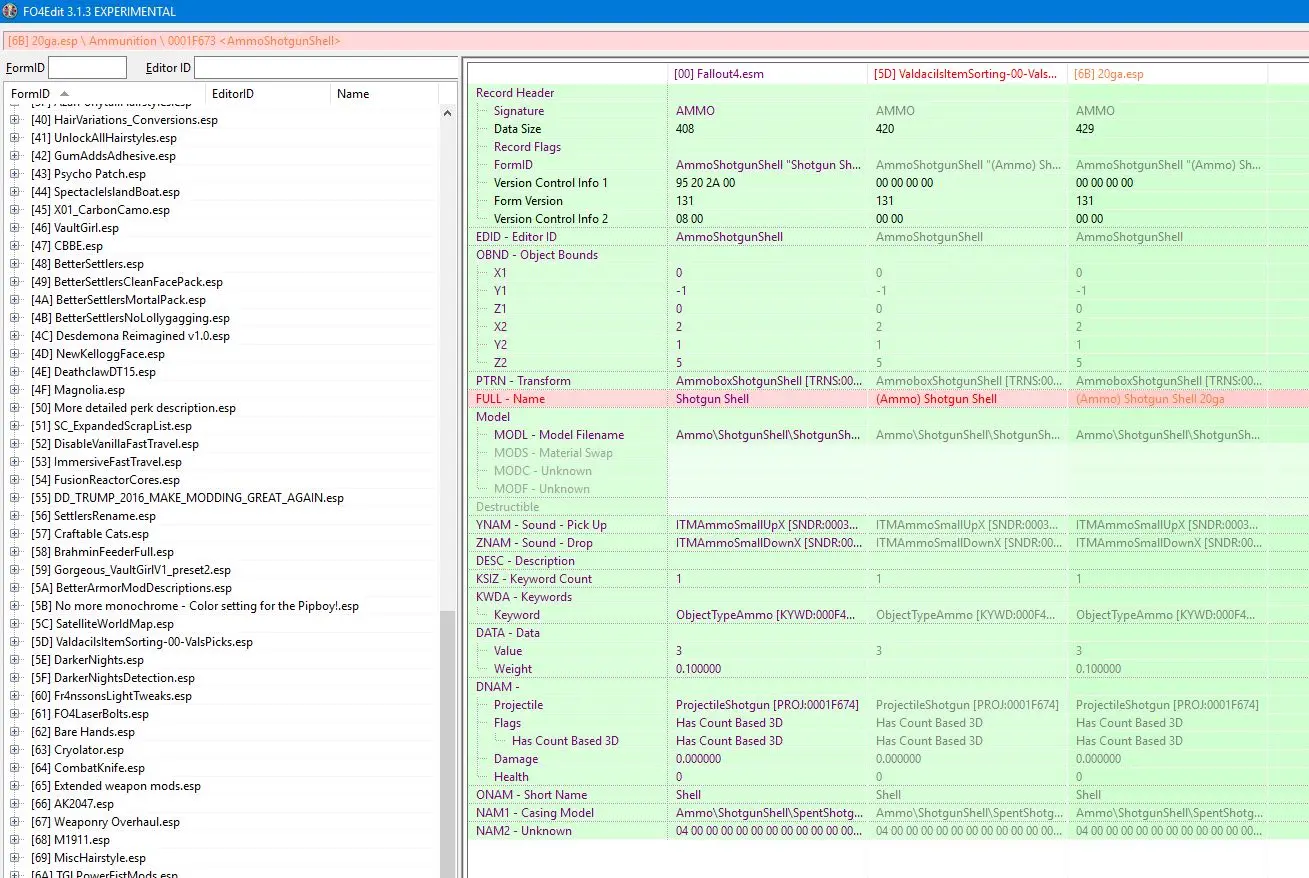Select [4D] NewKelloggFace.esp in the tree
1309x878 pixels.
click(x=98, y=354)
